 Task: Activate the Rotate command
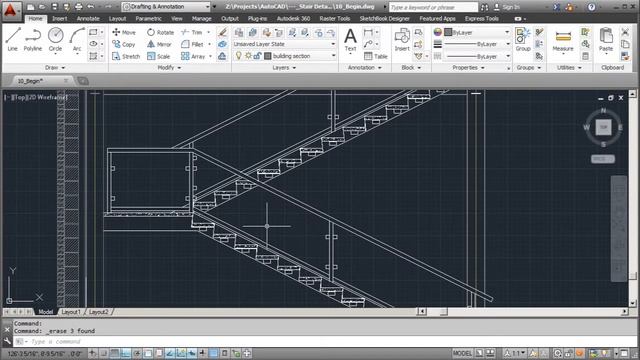click(x=160, y=32)
